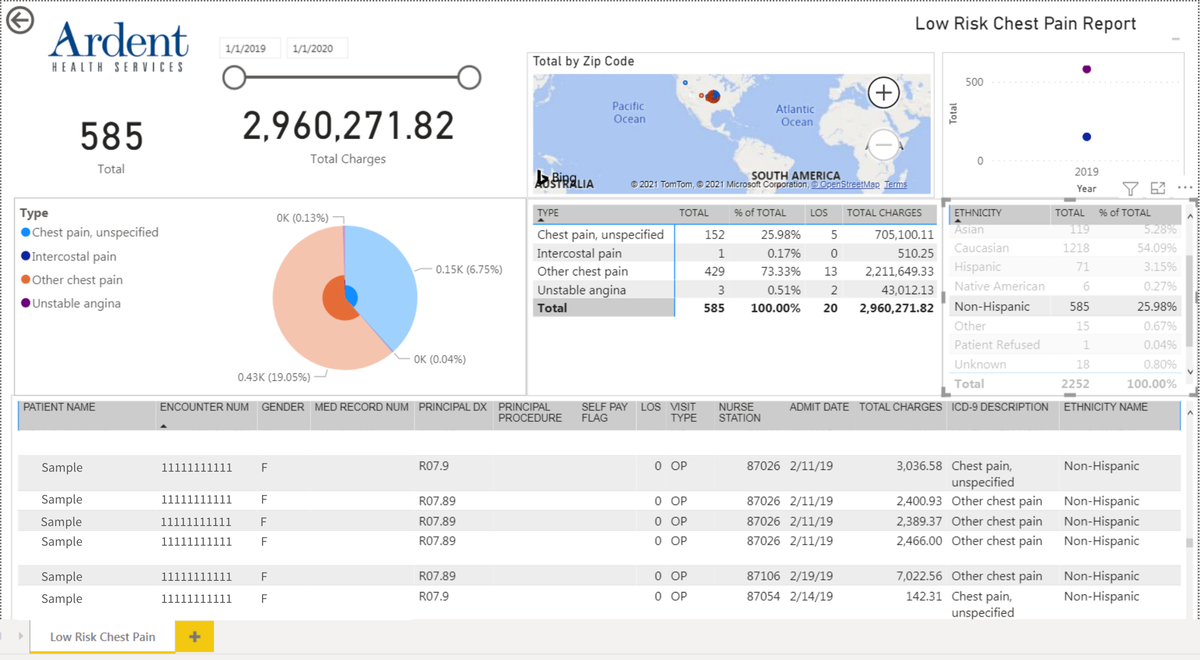Click the 1/1/2019 start date field
The width and height of the screenshot is (1200, 660).
251,48
